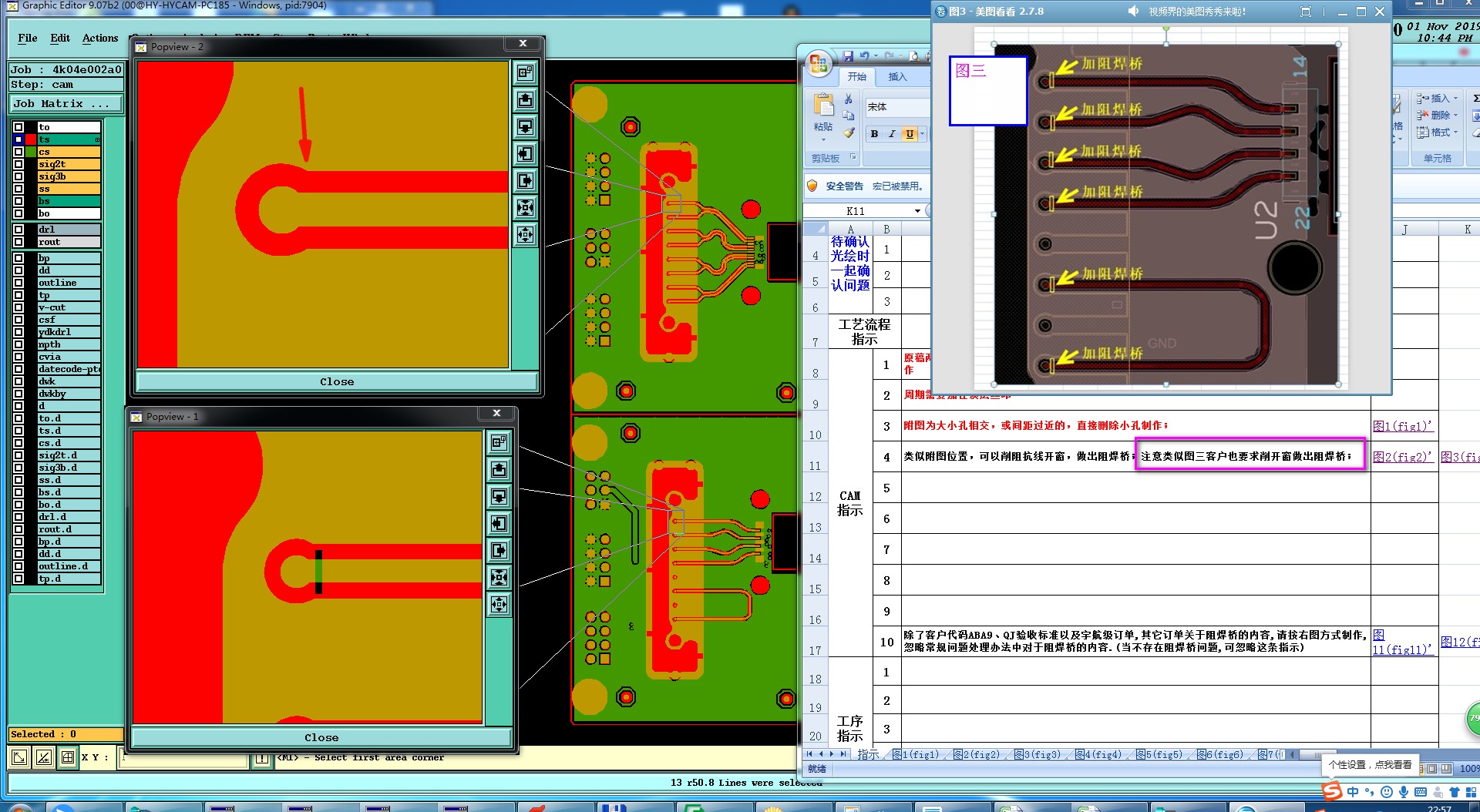Screen dimensions: 1480x812
Task: Click the Excel Office button
Action: pyautogui.click(x=819, y=62)
